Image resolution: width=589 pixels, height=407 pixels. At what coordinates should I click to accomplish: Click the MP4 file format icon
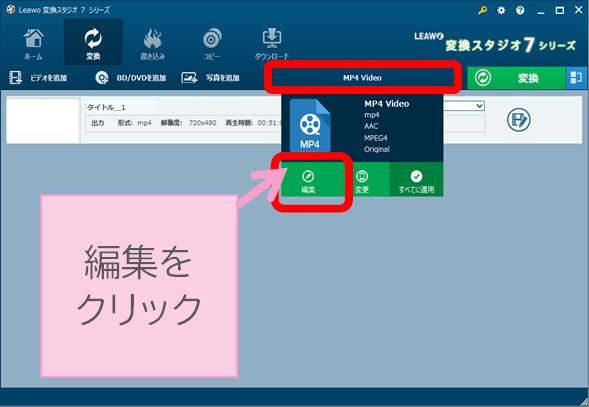[310, 126]
